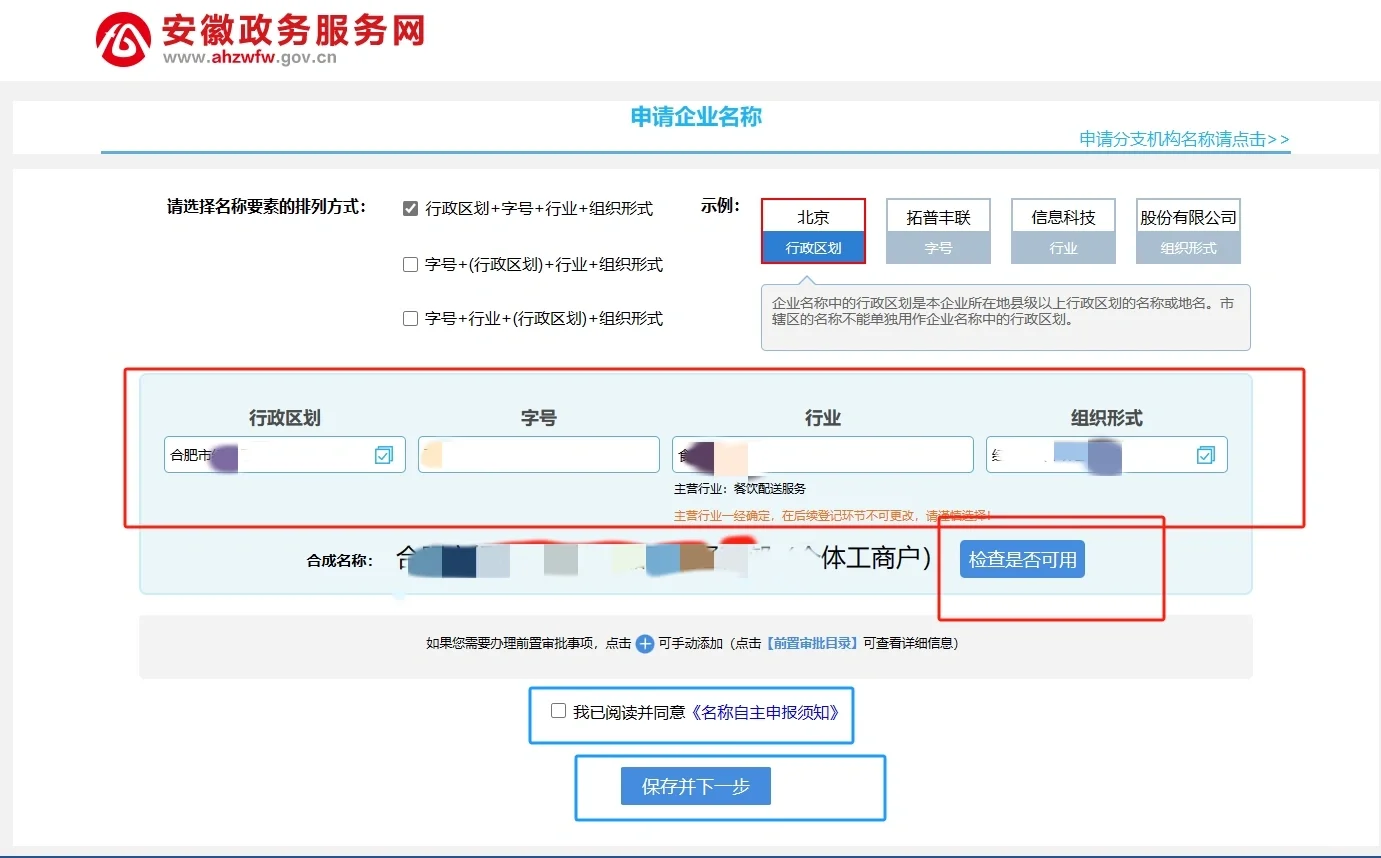The height and width of the screenshot is (858, 1381).
Task: Click the blue plus icon to add pre-approval
Action: [645, 643]
